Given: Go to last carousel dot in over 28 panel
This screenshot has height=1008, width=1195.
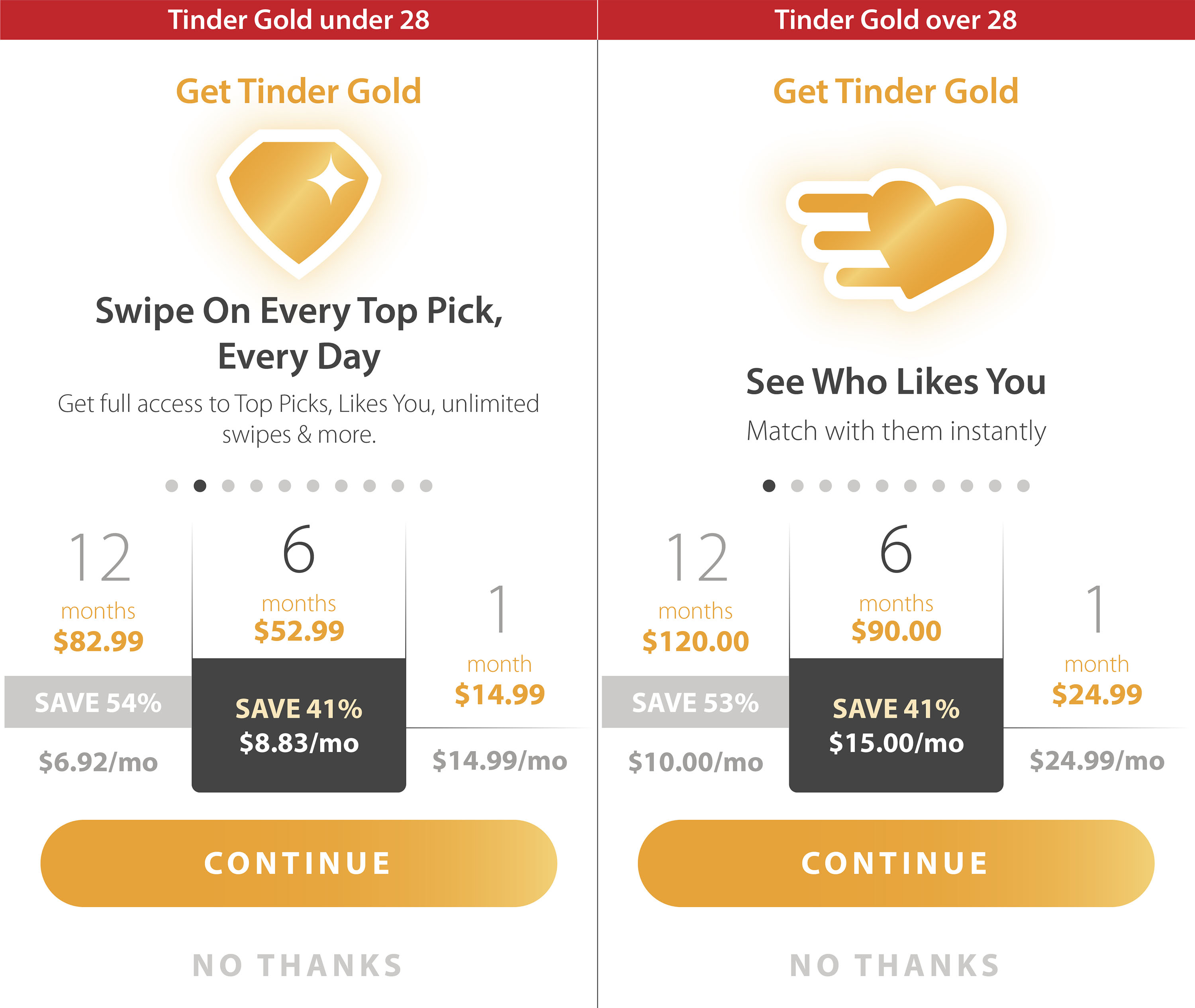Looking at the screenshot, I should 1024,486.
